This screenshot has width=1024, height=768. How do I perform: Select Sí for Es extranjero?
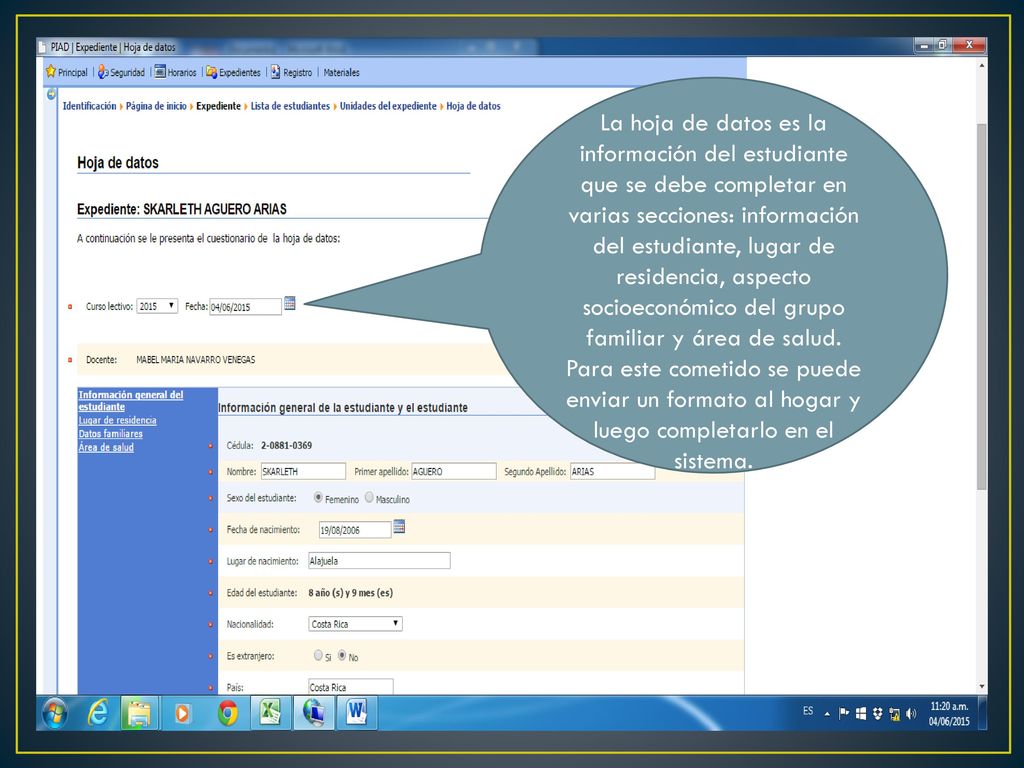[318, 655]
